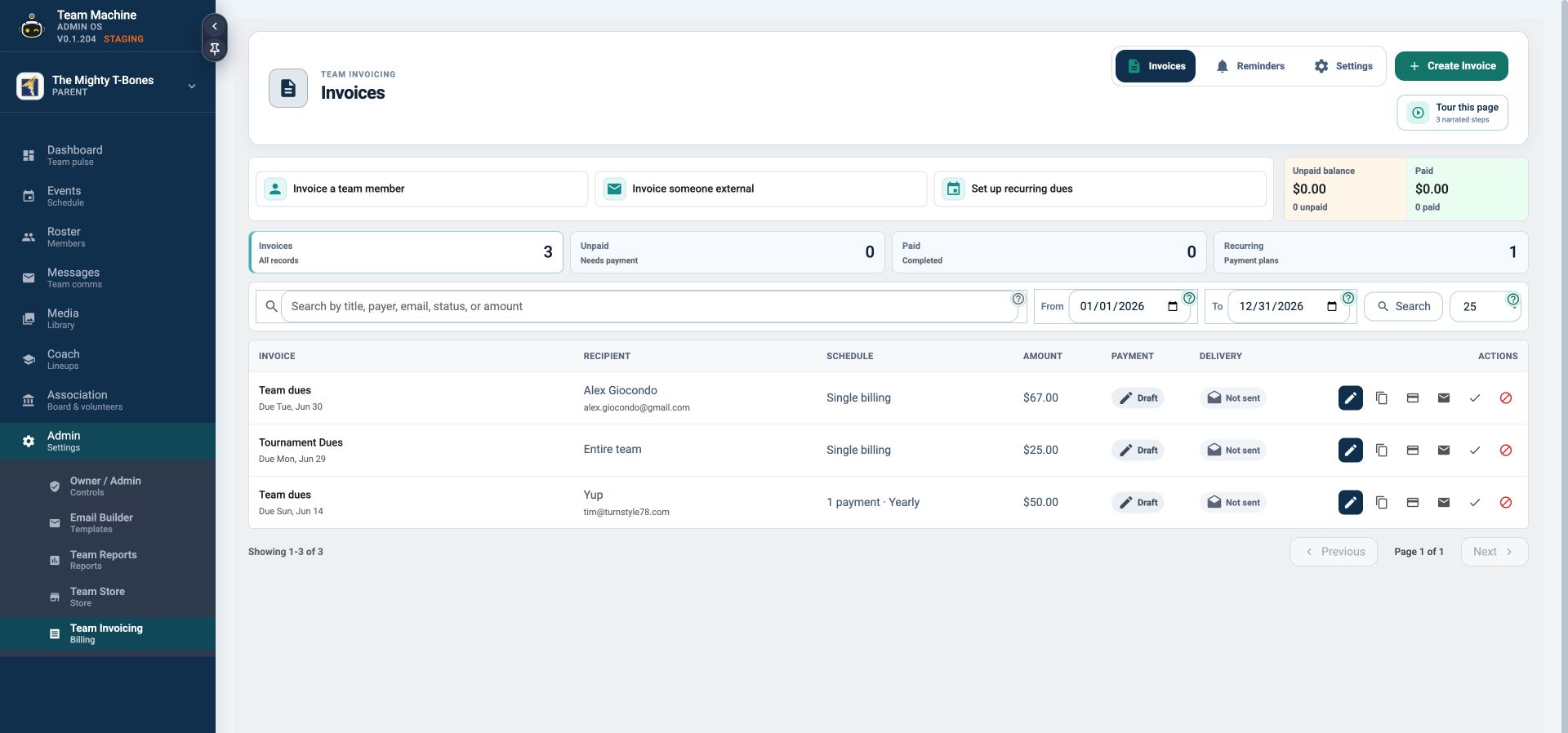Open Admin settings in the sidebar

coord(108,441)
